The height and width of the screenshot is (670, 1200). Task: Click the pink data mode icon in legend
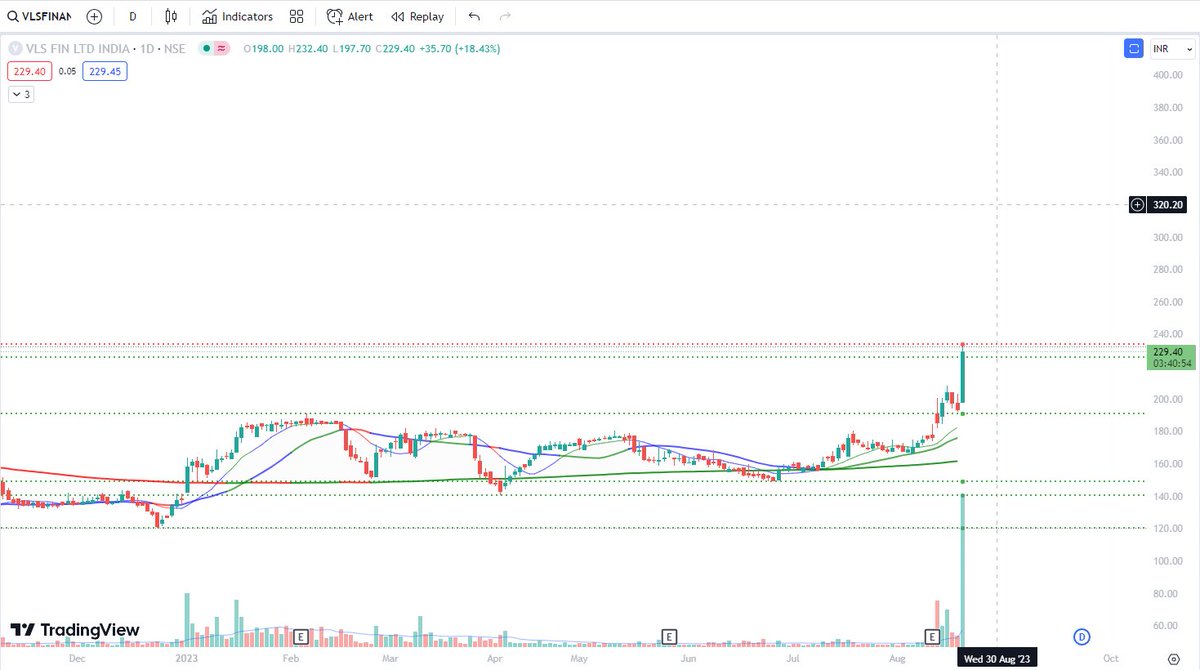point(221,48)
